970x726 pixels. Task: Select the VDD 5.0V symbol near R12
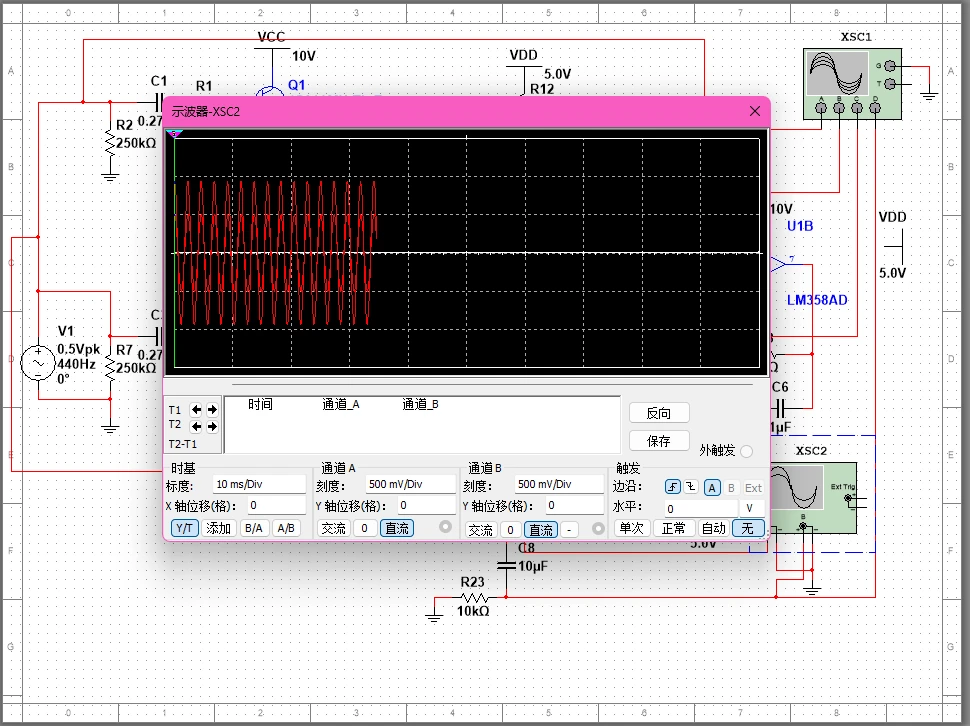(x=525, y=65)
